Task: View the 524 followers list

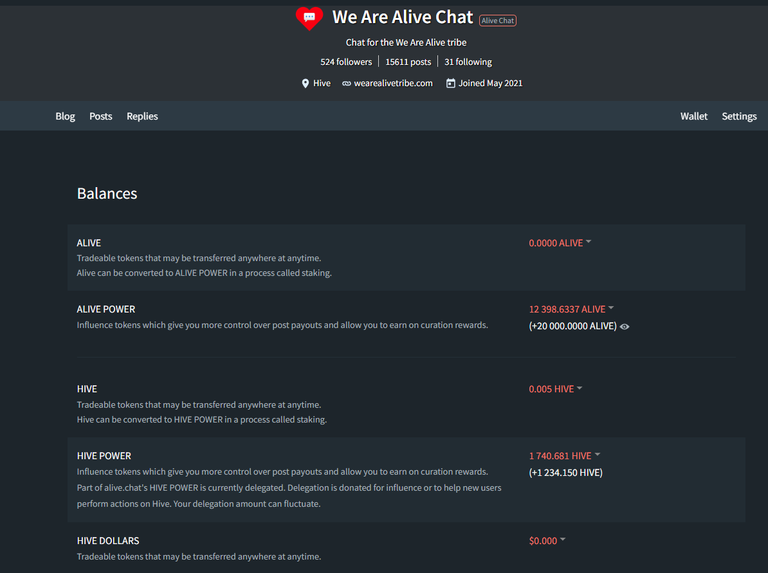Action: click(x=346, y=62)
